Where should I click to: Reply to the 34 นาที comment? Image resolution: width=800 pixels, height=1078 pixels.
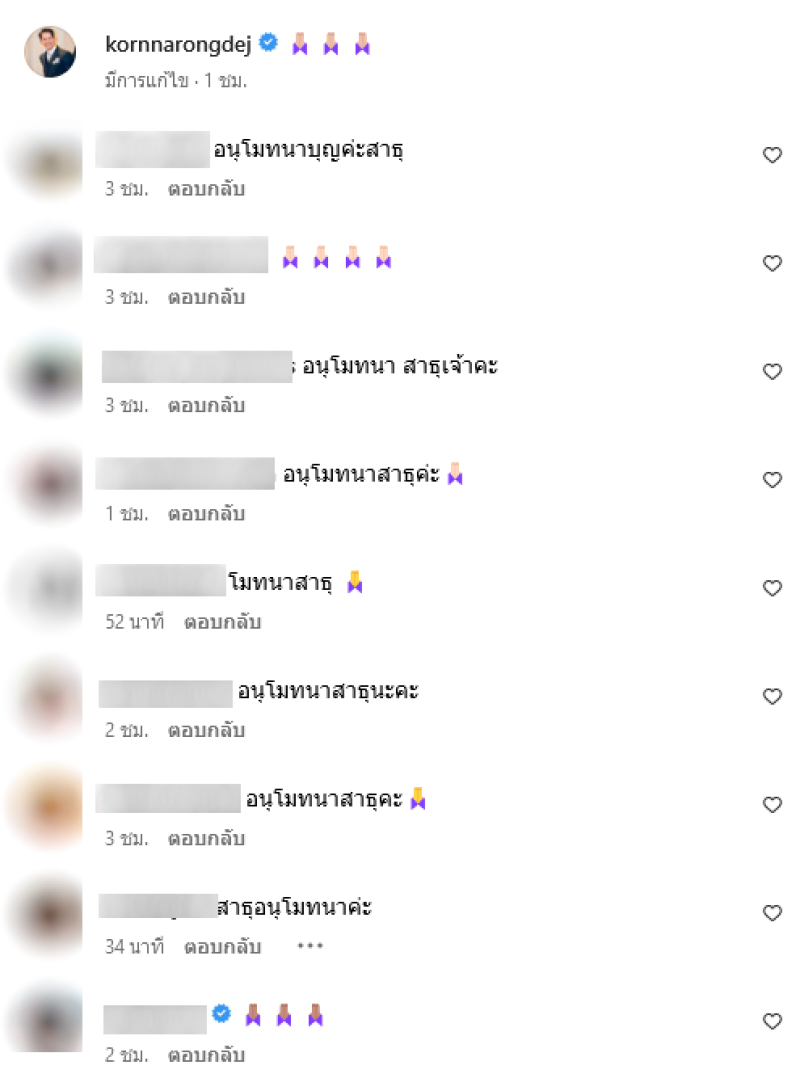[x=222, y=947]
